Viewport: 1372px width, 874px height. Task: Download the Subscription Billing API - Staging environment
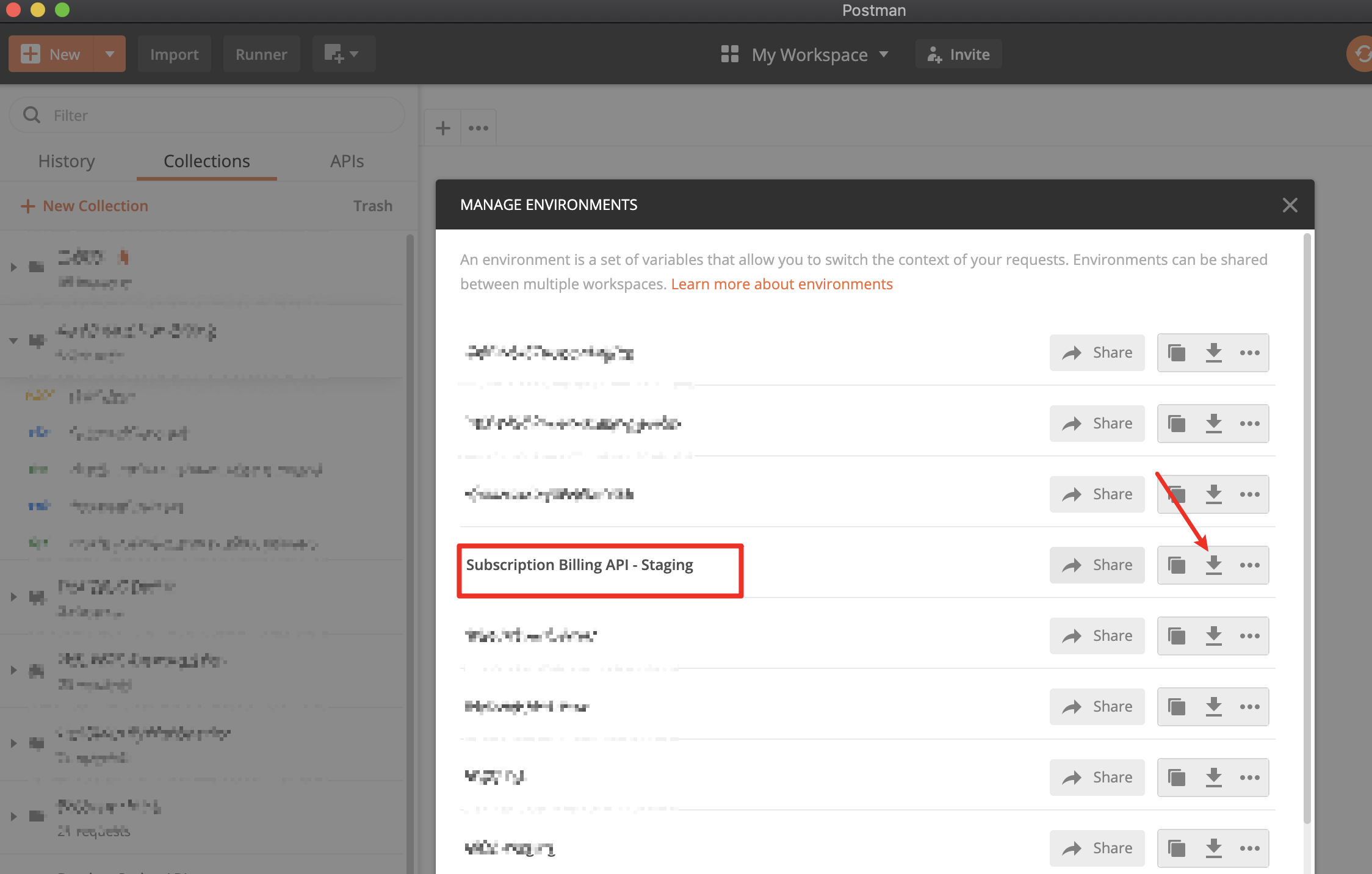[1214, 565]
